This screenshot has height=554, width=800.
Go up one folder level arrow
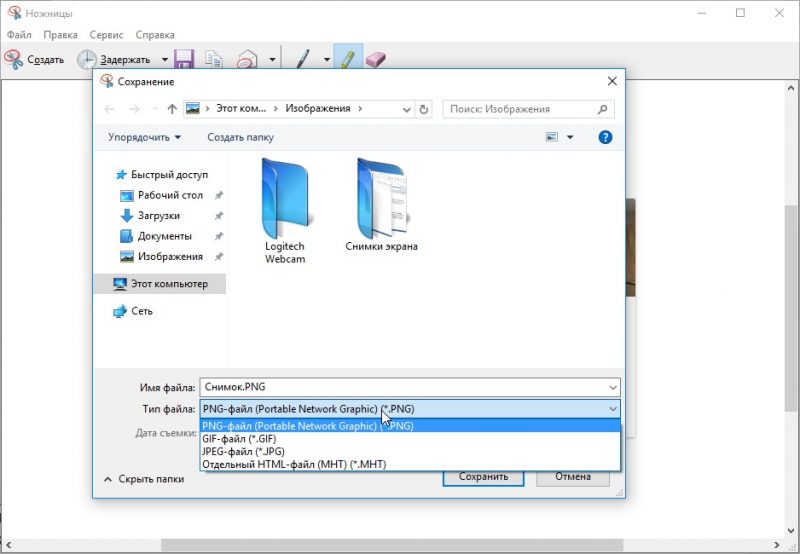click(x=172, y=109)
